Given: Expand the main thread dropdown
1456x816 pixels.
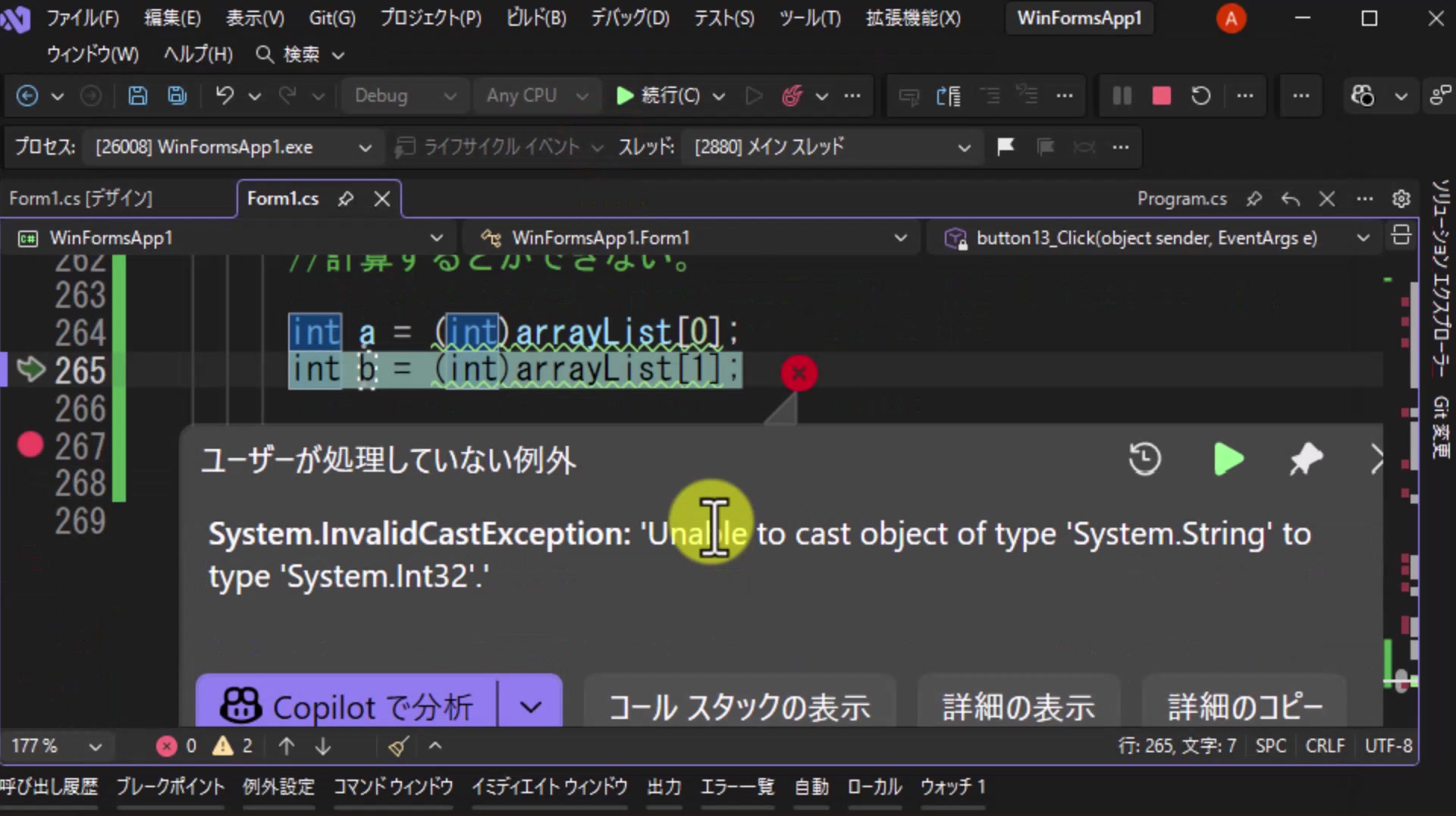Looking at the screenshot, I should pyautogui.click(x=964, y=147).
